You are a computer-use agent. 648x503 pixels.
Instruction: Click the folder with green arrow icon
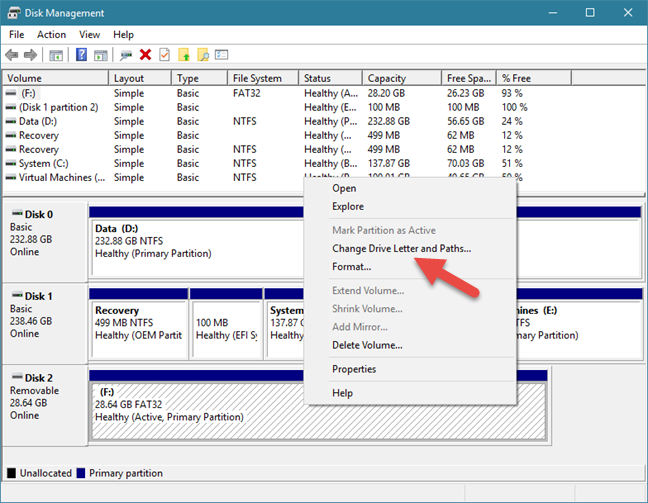click(x=183, y=55)
